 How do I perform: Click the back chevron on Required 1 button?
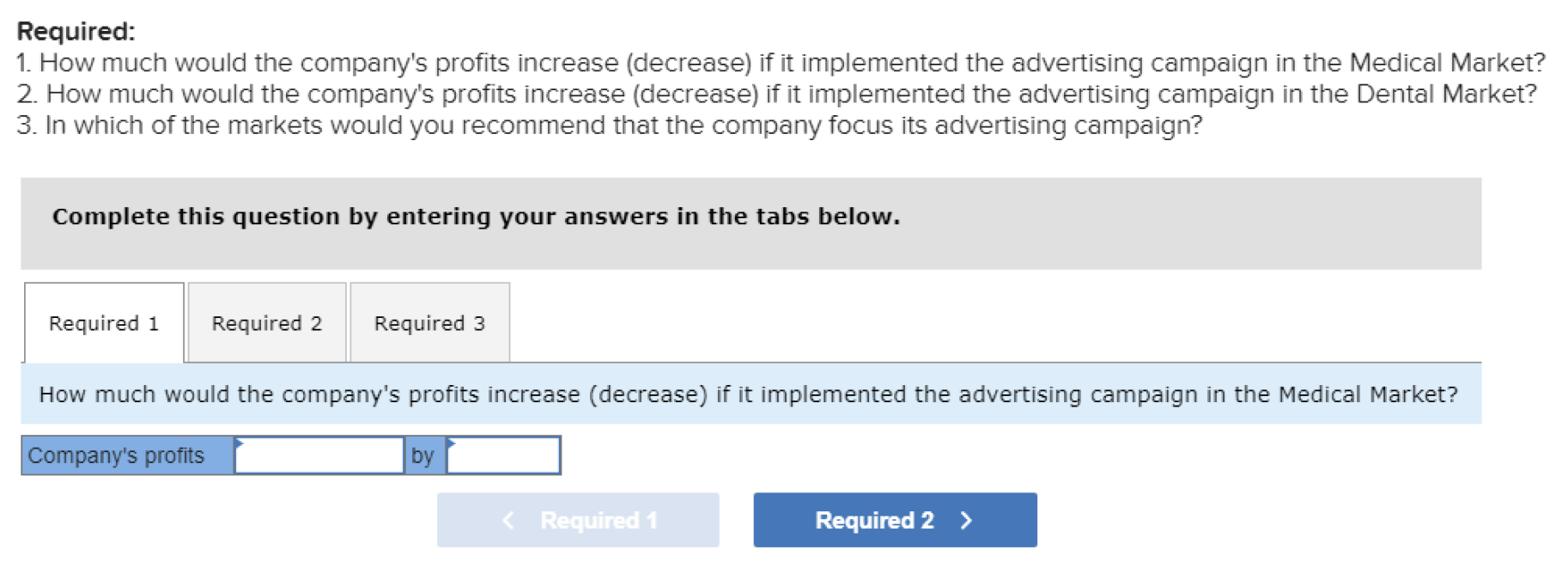click(x=507, y=519)
